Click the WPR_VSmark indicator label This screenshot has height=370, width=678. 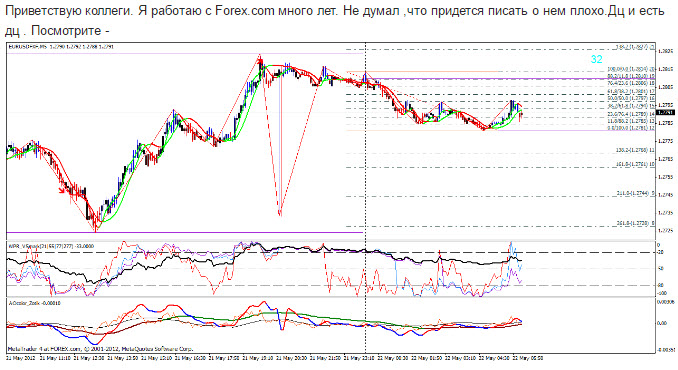[51, 246]
